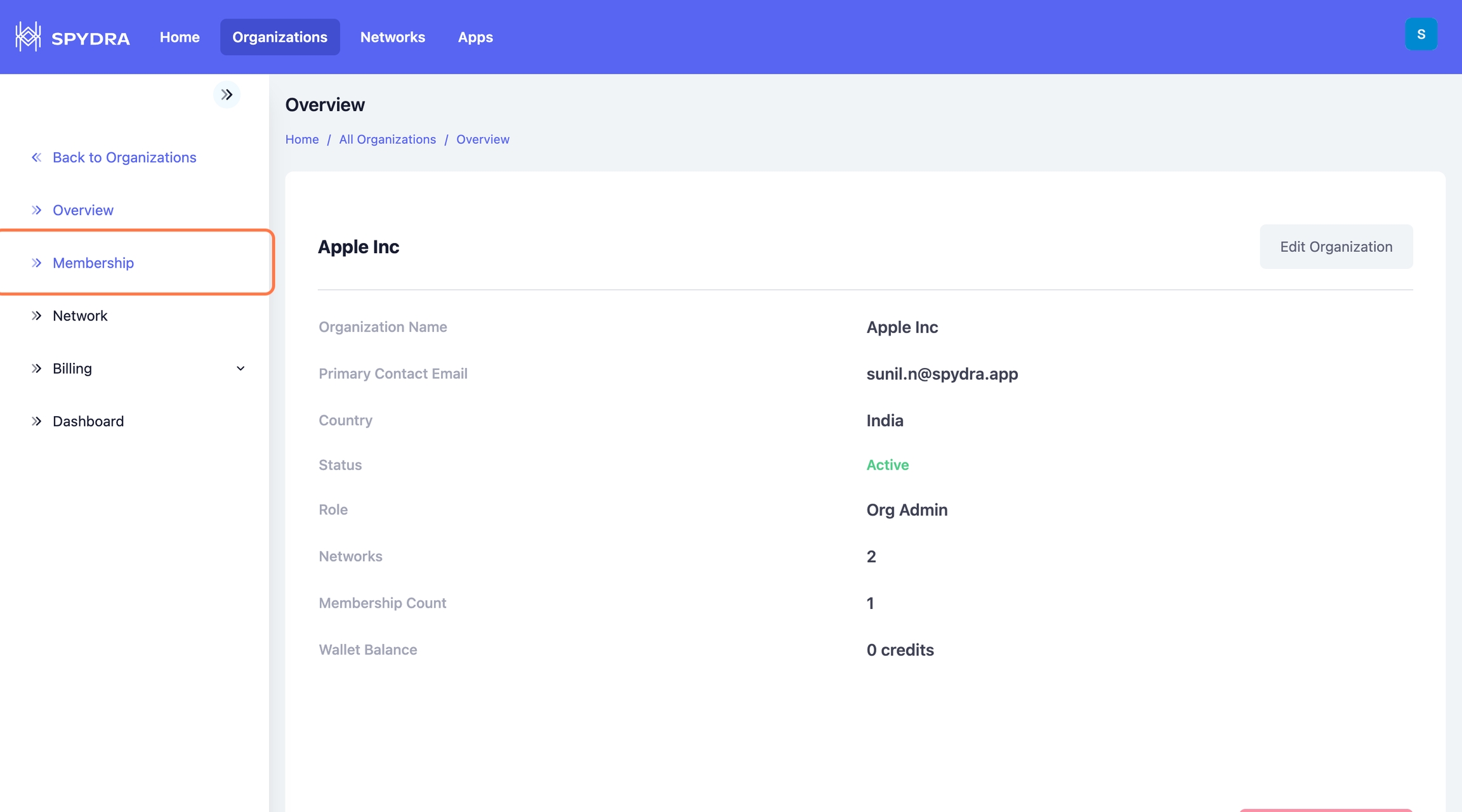Click chevron icon next to Dashboard
Screen dimensions: 1462x812
pos(37,421)
